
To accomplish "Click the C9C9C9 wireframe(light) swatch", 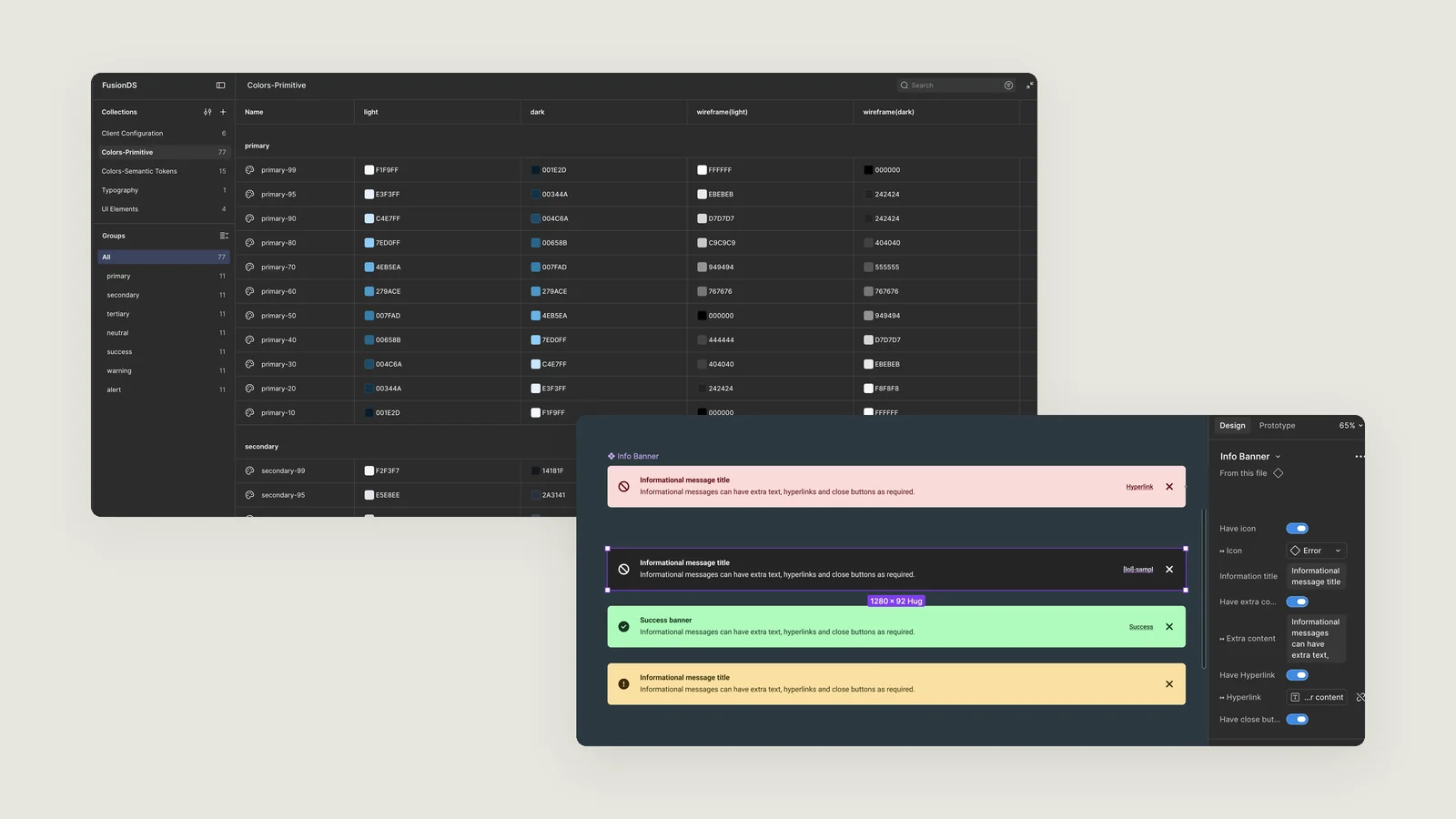I will coord(703,243).
